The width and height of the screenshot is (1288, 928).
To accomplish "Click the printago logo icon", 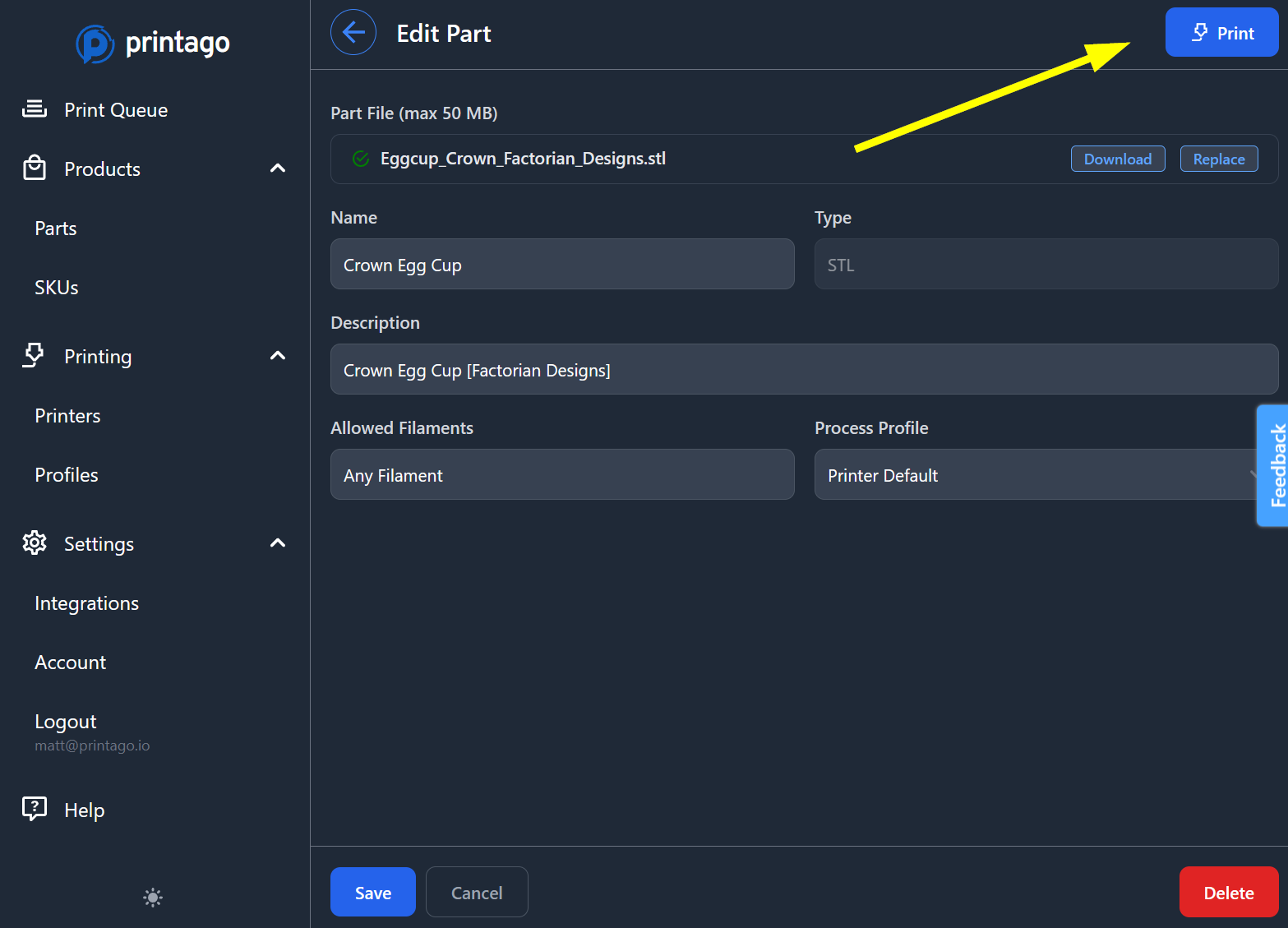I will point(95,44).
